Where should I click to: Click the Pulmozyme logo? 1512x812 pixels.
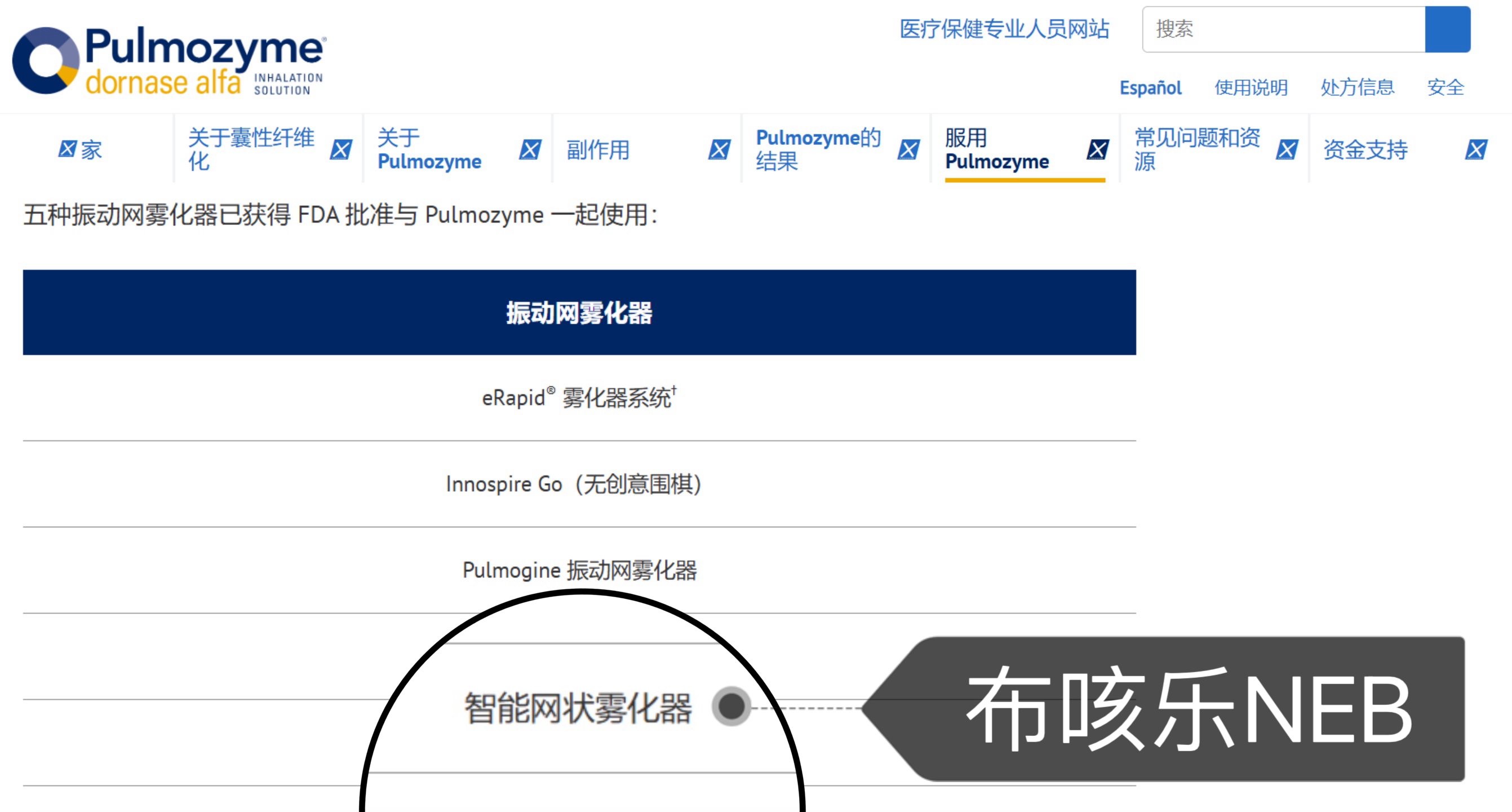click(169, 60)
